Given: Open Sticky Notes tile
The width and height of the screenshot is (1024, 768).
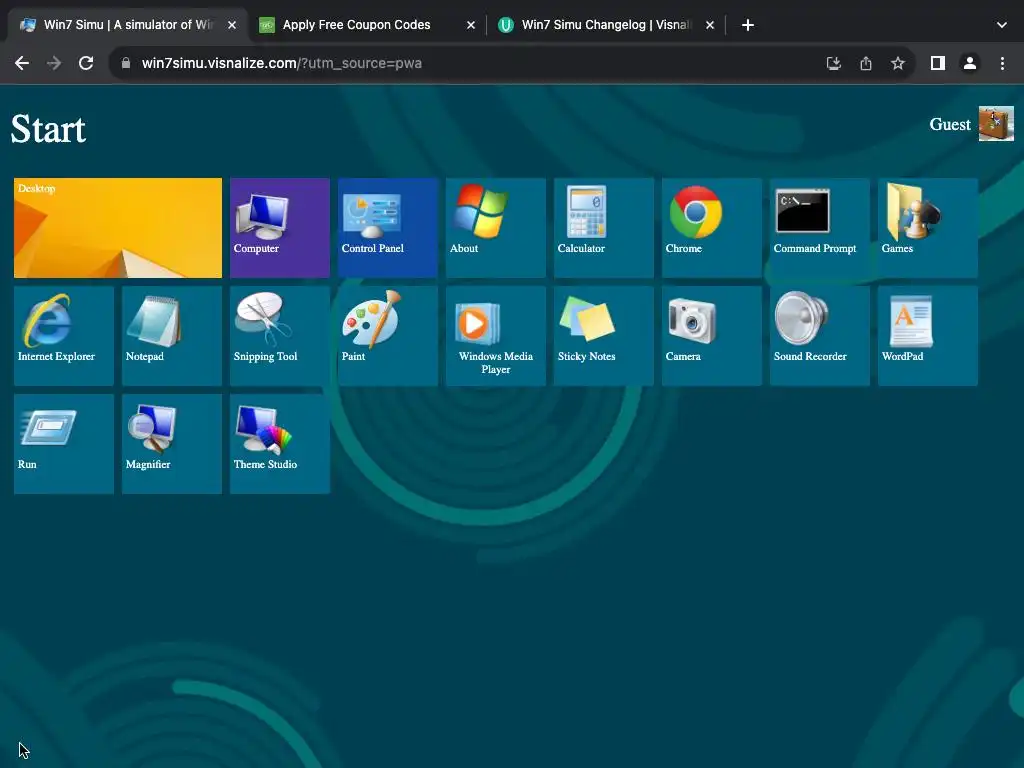Looking at the screenshot, I should [604, 336].
